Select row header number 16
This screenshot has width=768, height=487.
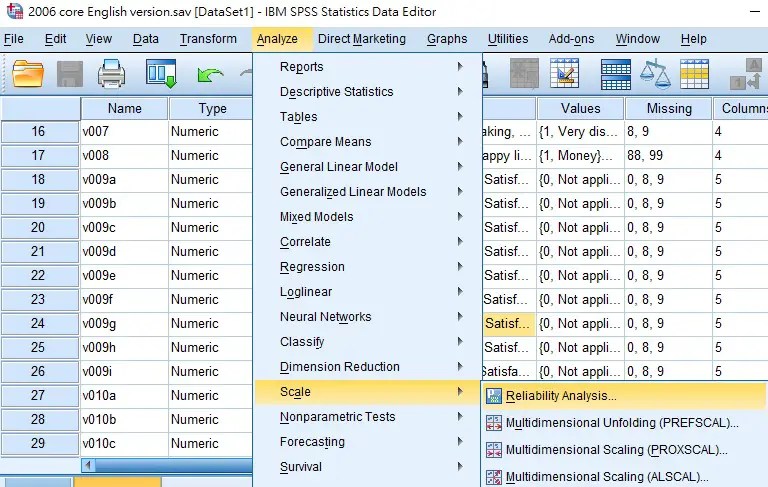[x=39, y=131]
